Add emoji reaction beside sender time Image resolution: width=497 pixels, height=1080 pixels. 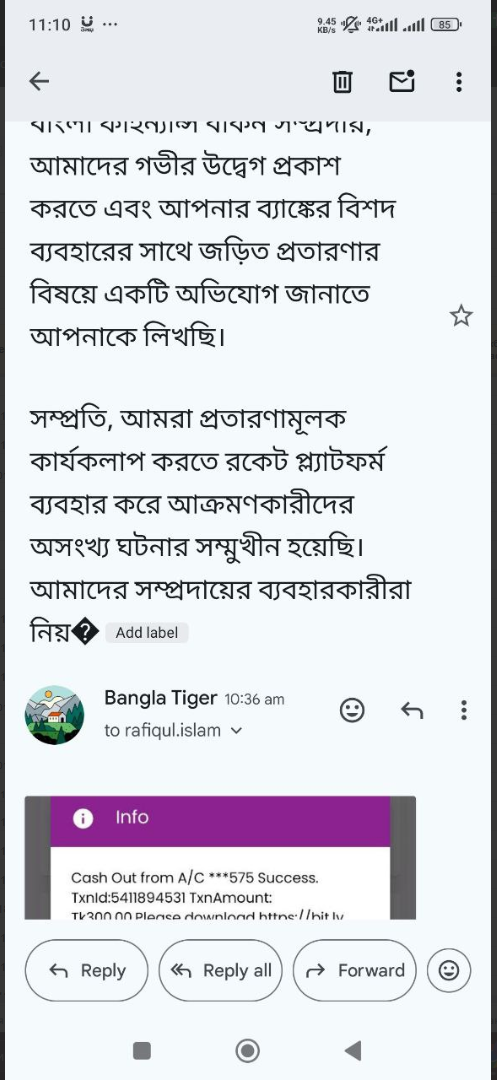(352, 710)
